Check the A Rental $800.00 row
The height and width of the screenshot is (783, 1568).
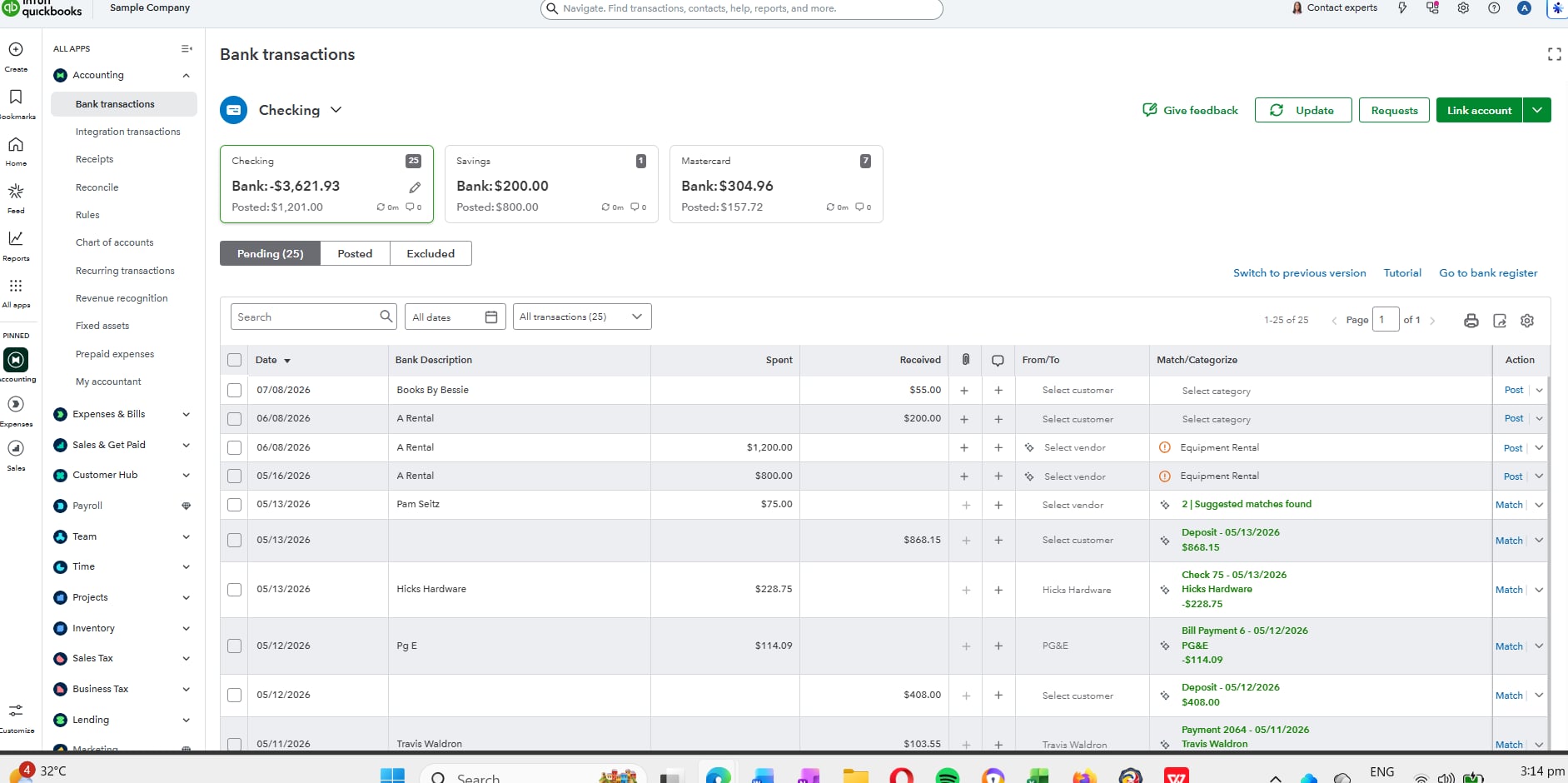[235, 476]
